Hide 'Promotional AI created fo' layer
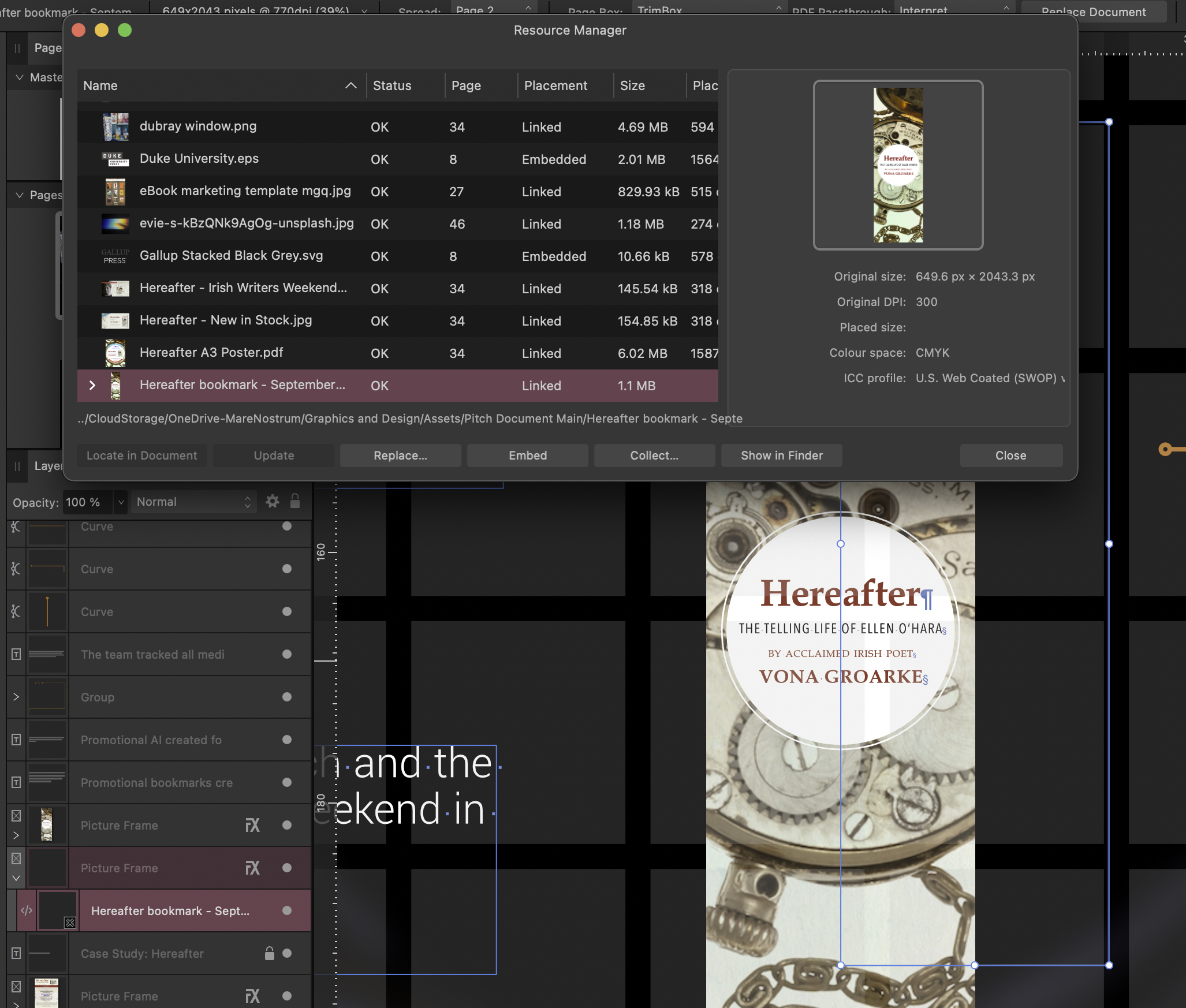 click(x=287, y=740)
